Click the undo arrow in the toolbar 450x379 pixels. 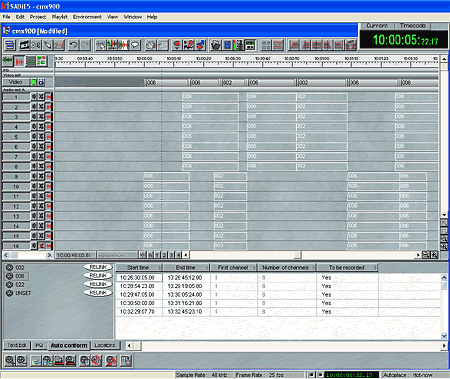[73, 45]
